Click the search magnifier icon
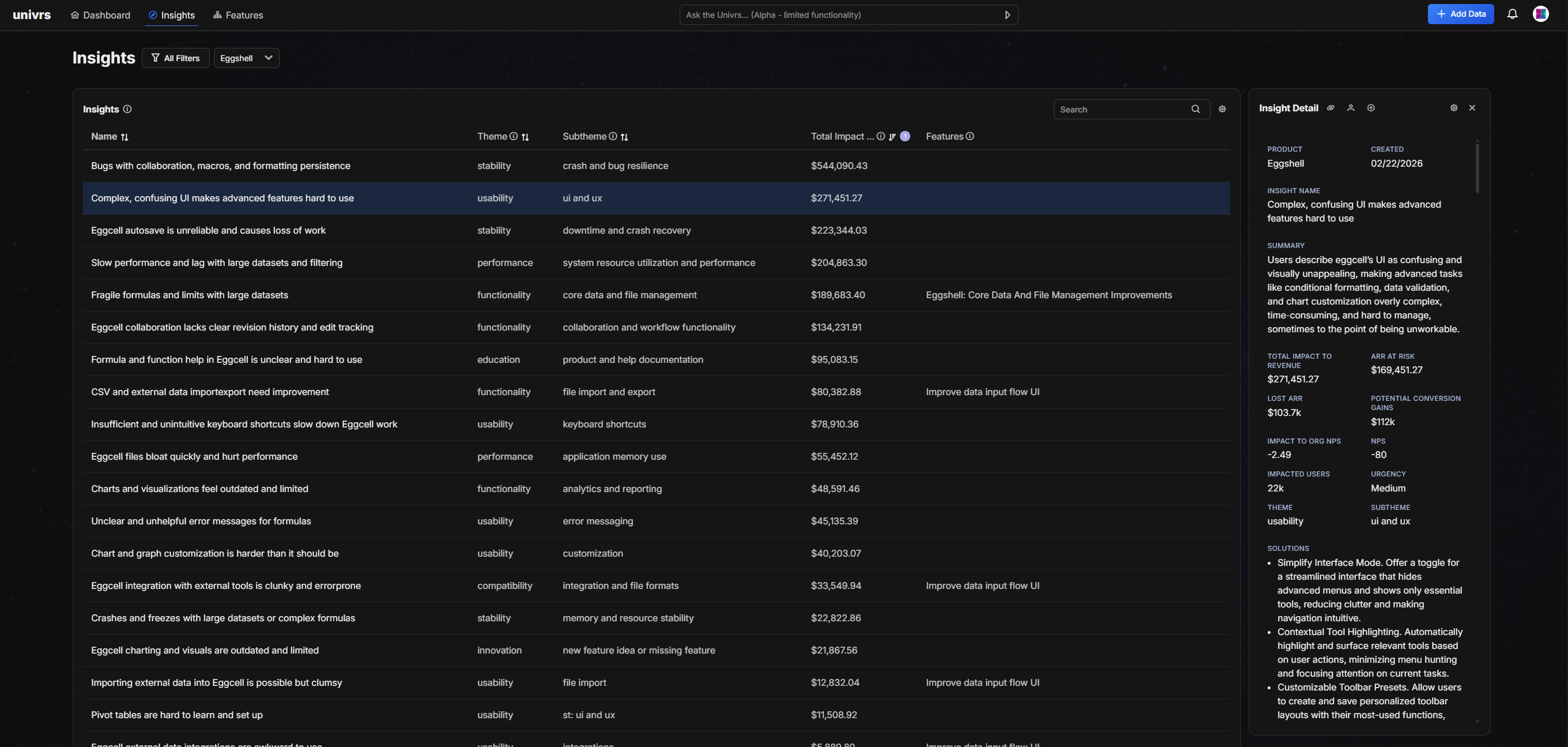 point(1196,109)
